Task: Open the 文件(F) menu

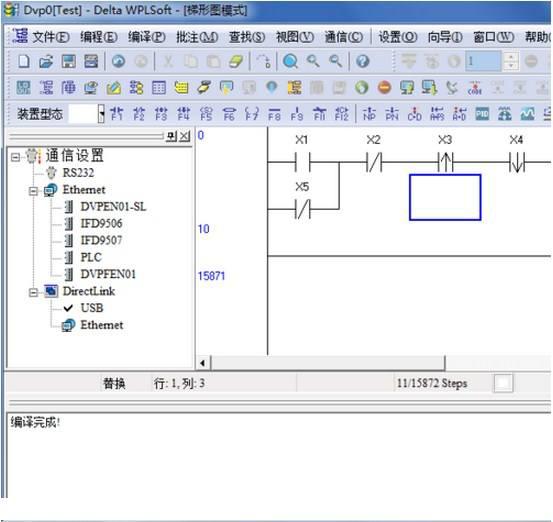Action: pyautogui.click(x=51, y=37)
